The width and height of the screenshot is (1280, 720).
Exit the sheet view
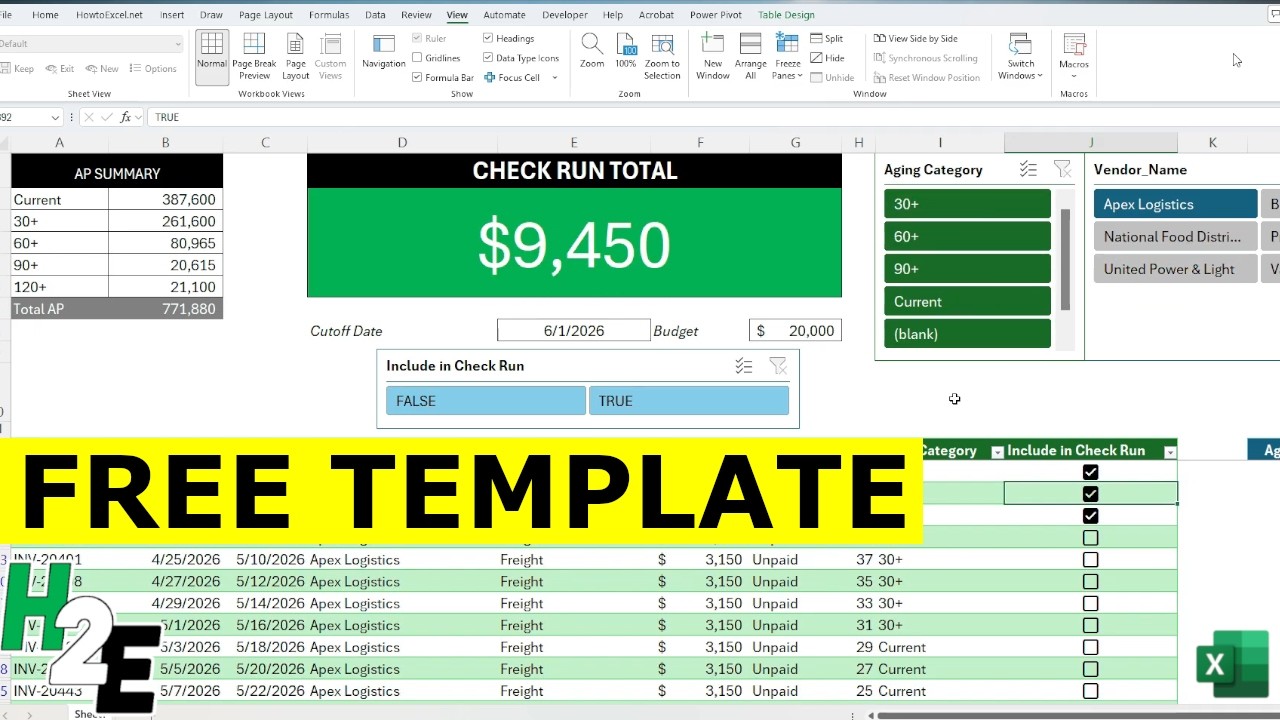(59, 69)
